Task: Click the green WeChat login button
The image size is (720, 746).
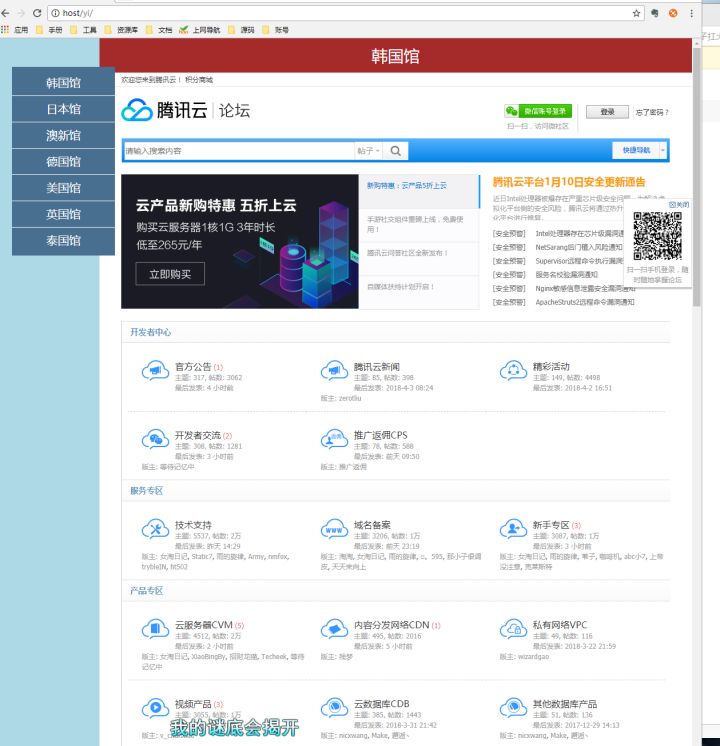Action: pos(538,111)
